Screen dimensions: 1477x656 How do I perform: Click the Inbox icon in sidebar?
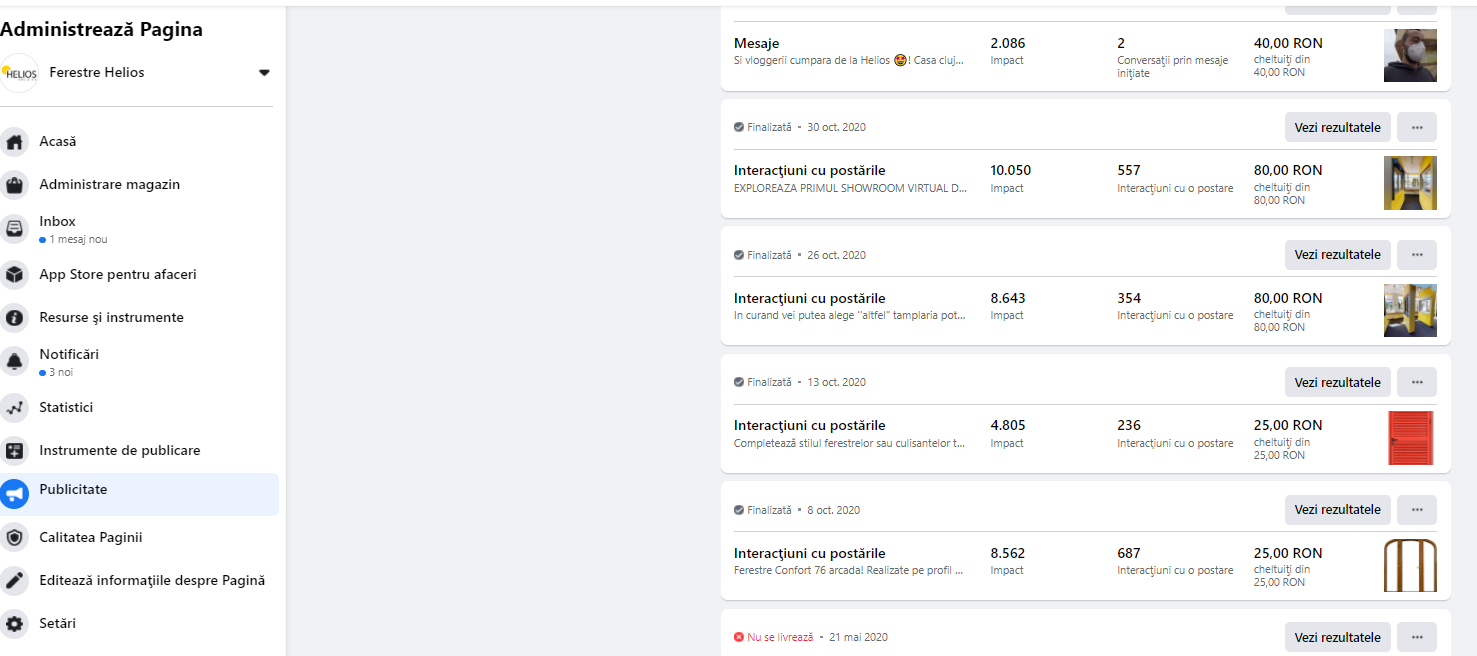pyautogui.click(x=15, y=229)
